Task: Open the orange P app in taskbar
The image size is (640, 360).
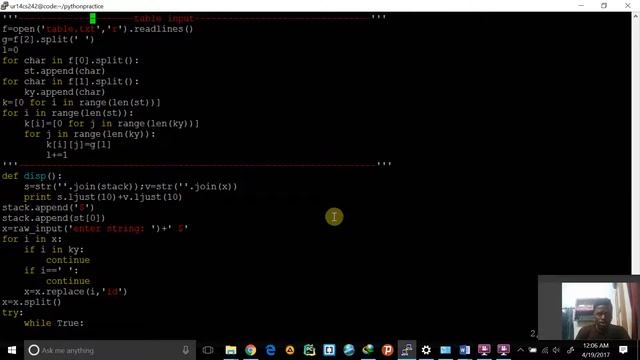Action: pyautogui.click(x=387, y=350)
